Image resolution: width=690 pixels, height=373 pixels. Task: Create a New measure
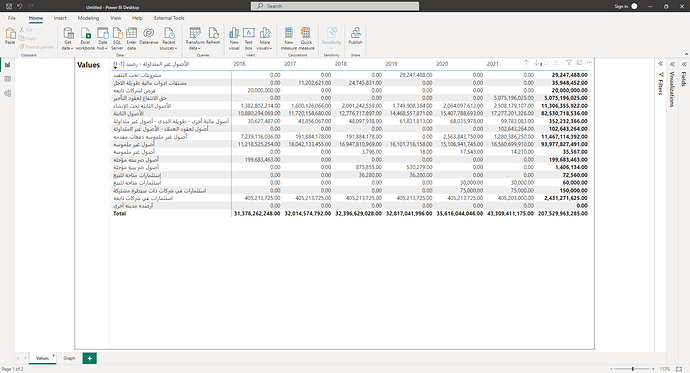289,39
